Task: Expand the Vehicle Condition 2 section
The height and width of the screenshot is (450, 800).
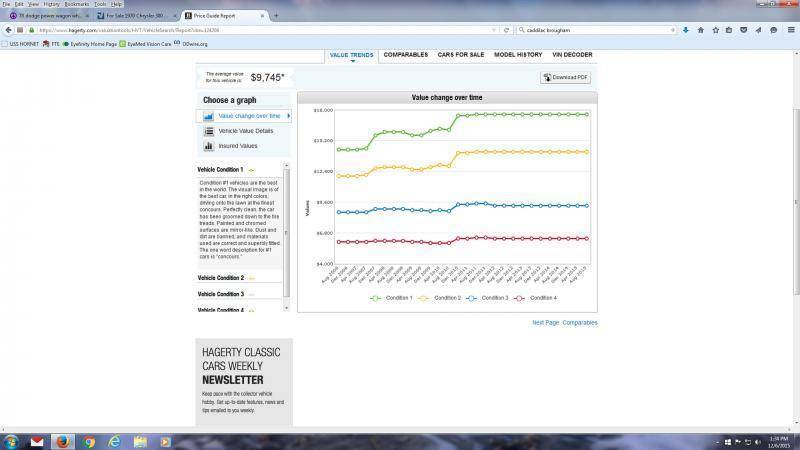Action: point(220,278)
